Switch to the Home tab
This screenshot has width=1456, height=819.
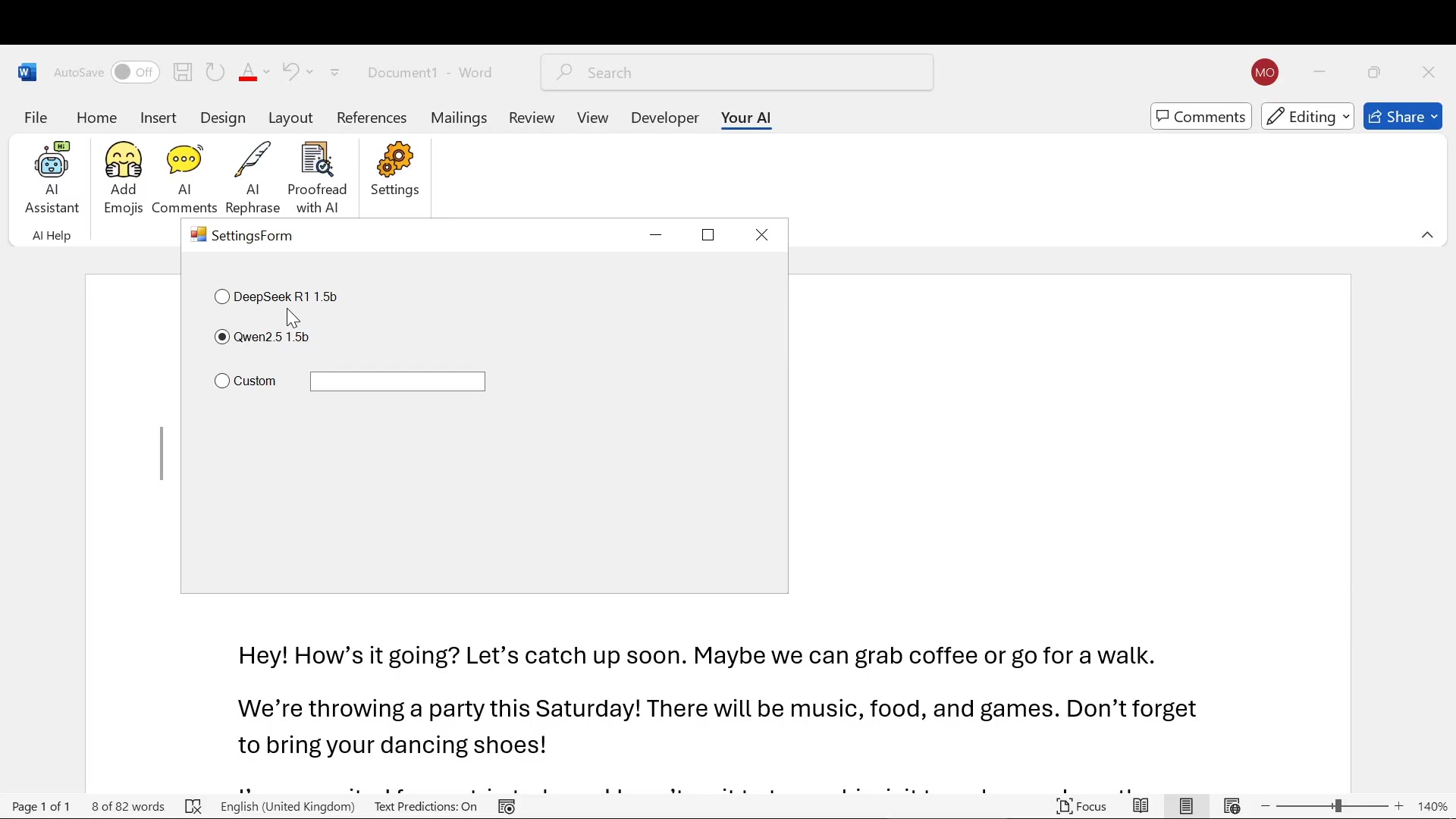(96, 118)
